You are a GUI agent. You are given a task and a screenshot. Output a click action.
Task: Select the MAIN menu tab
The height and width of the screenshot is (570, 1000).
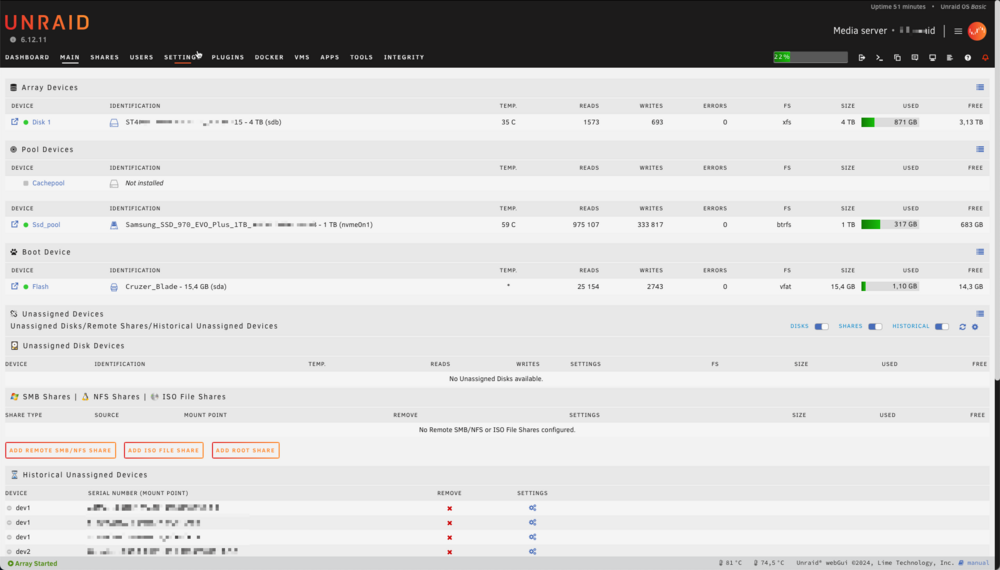70,57
